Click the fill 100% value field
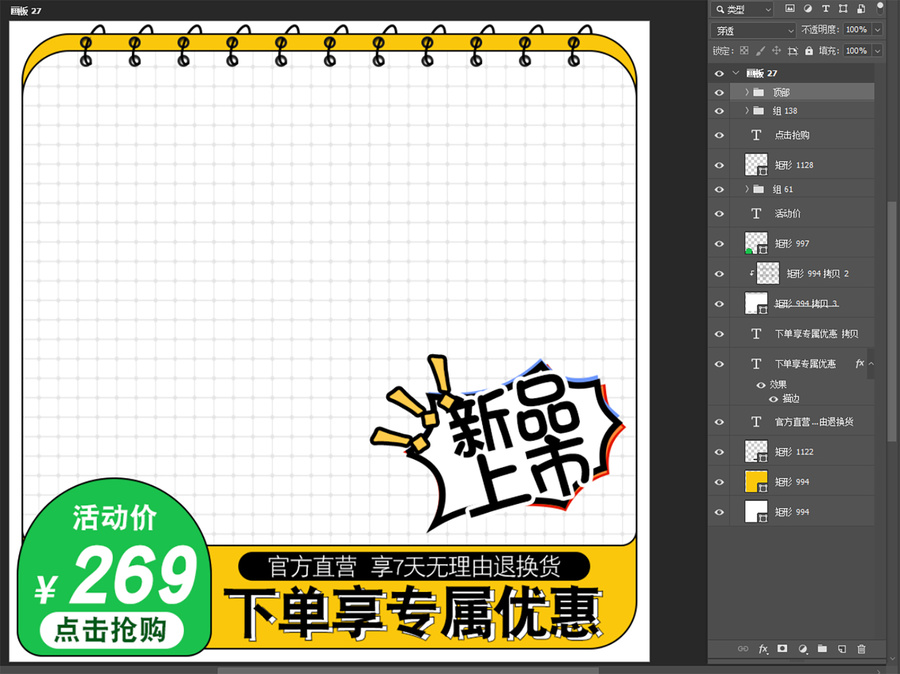The width and height of the screenshot is (900, 674). 856,51
